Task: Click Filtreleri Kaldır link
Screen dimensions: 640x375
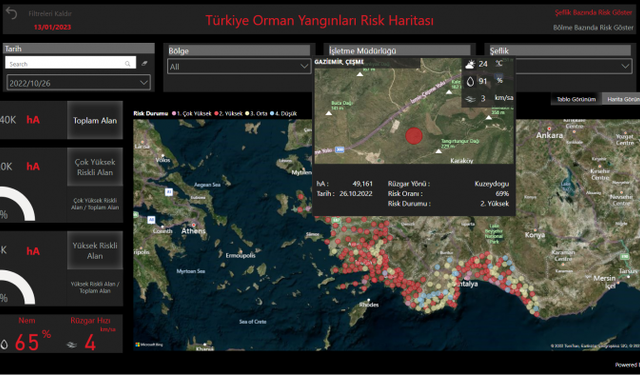Action: (50, 13)
